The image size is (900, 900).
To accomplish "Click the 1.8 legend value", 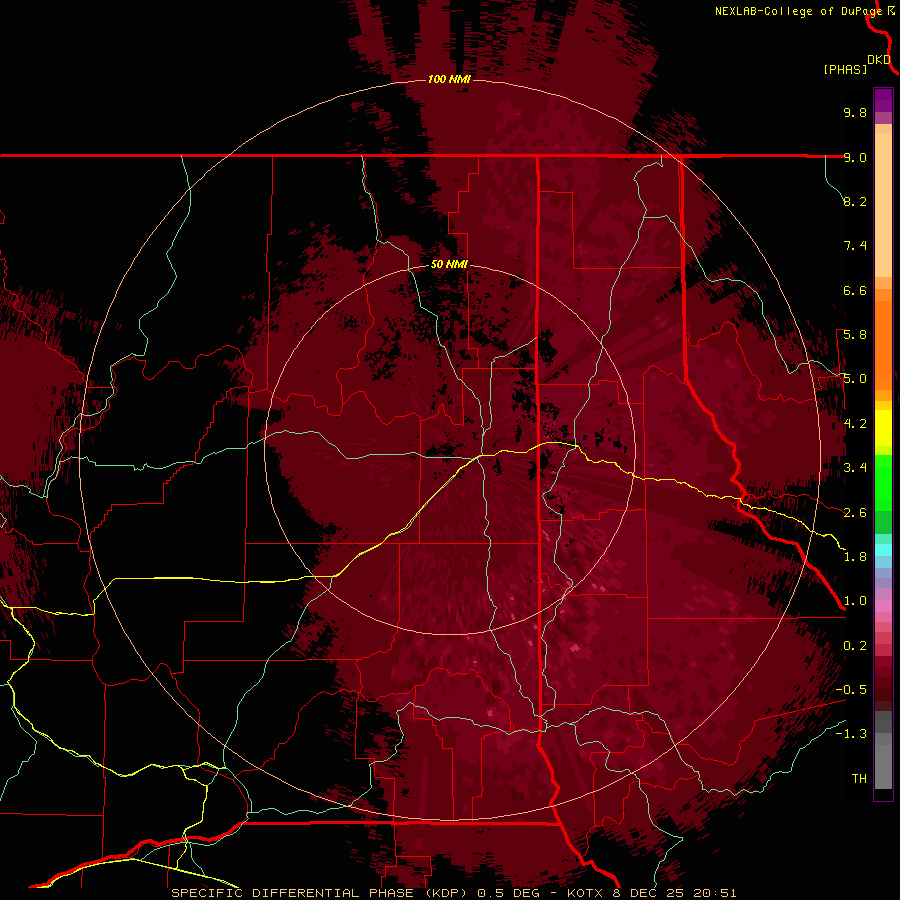I will (x=855, y=557).
